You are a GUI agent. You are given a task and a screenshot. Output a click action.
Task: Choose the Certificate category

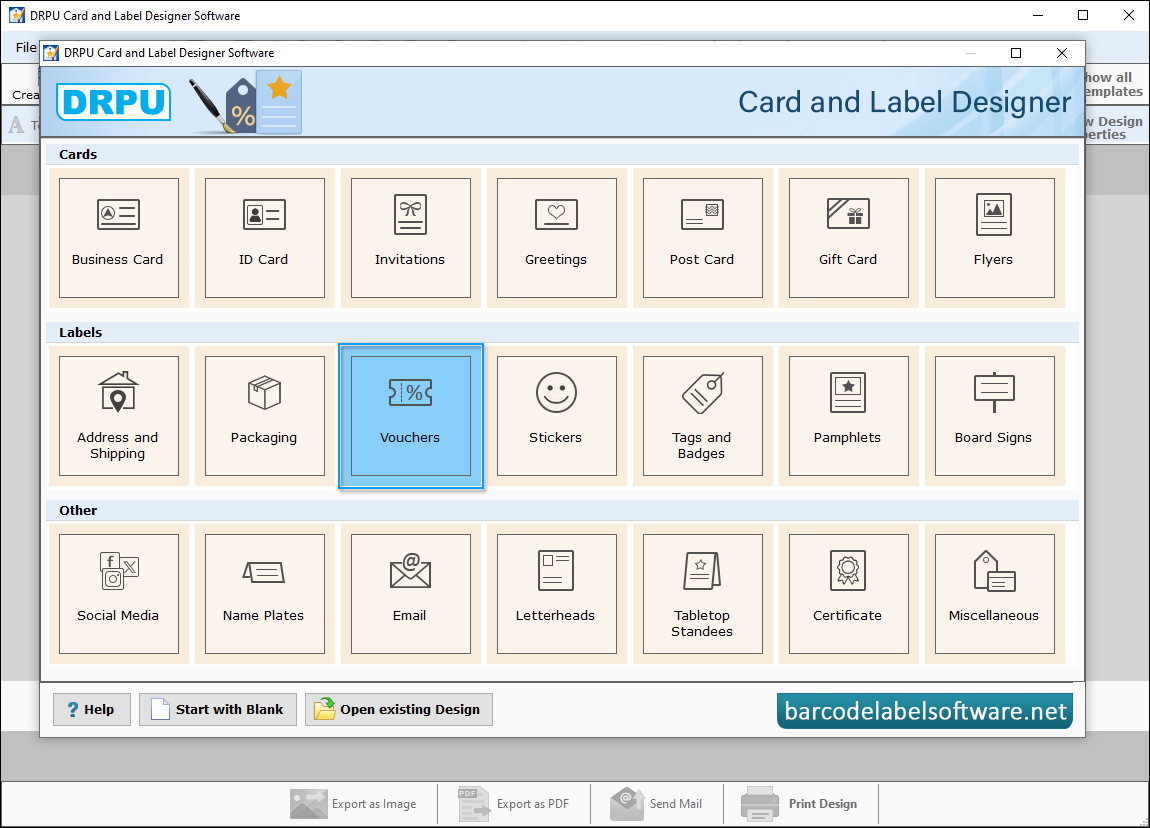849,594
